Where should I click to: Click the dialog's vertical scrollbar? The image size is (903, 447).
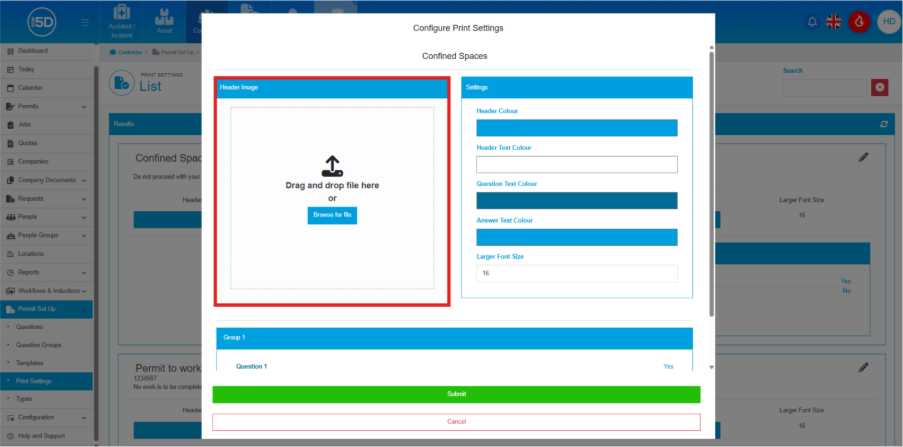coord(712,183)
